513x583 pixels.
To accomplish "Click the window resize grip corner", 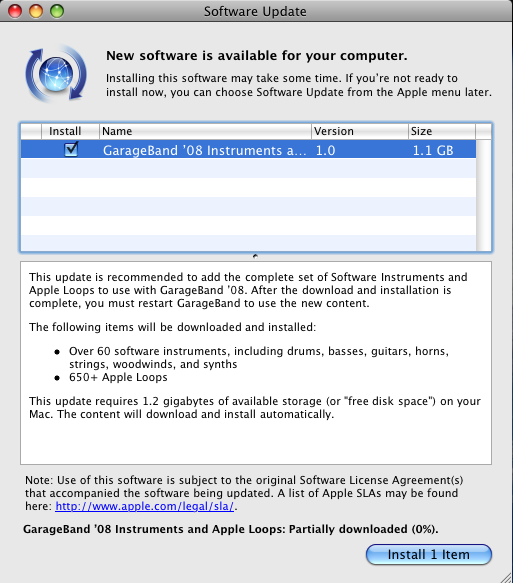I will click(x=506, y=577).
